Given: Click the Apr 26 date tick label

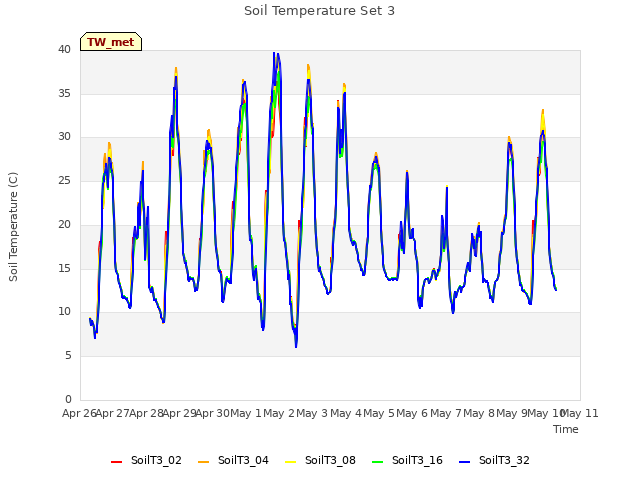Looking at the screenshot, I should click(79, 413).
